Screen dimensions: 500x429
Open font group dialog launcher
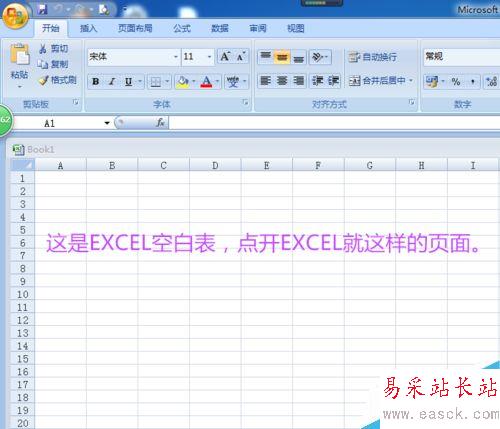pos(245,102)
